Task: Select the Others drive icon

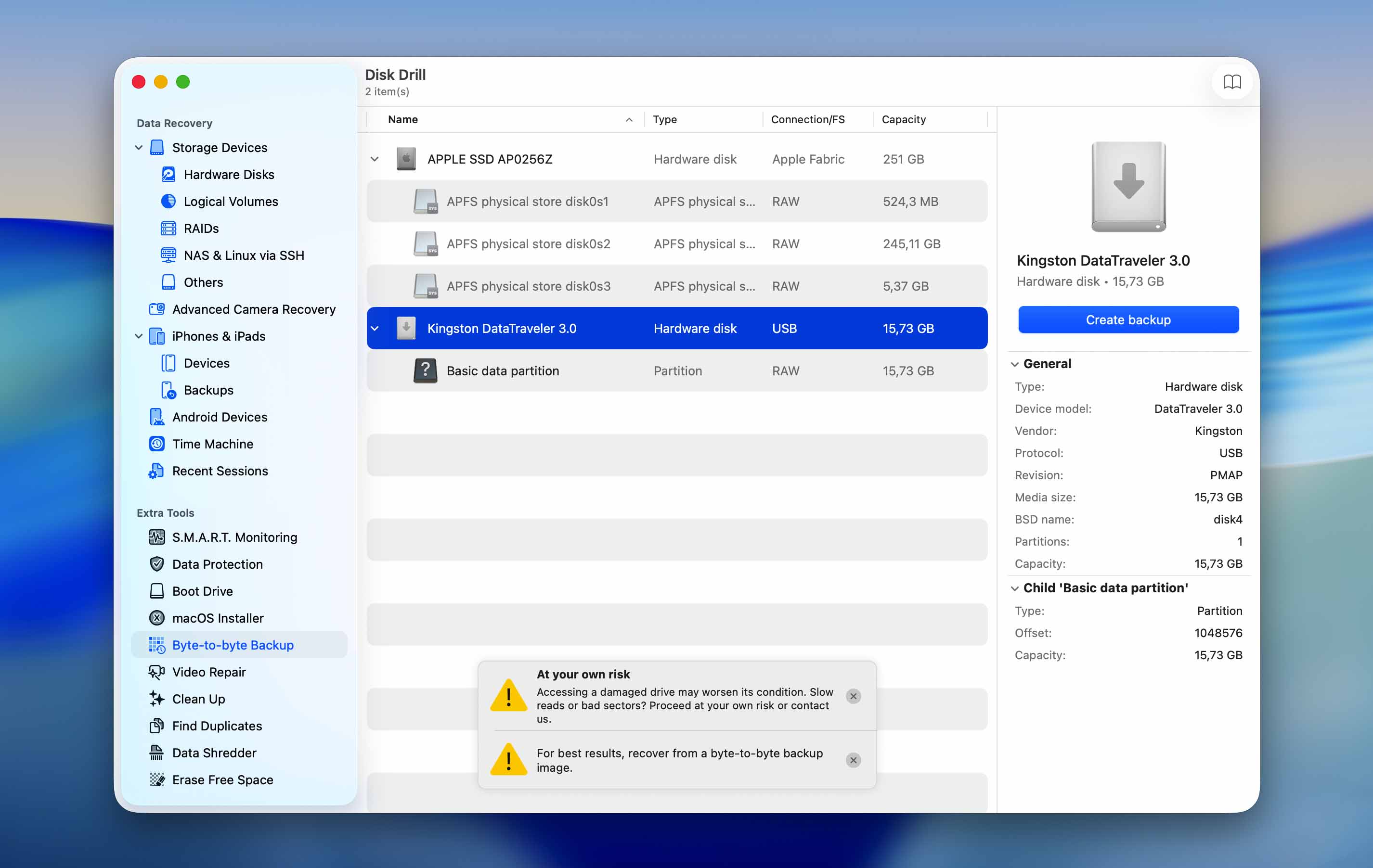Action: (x=168, y=282)
